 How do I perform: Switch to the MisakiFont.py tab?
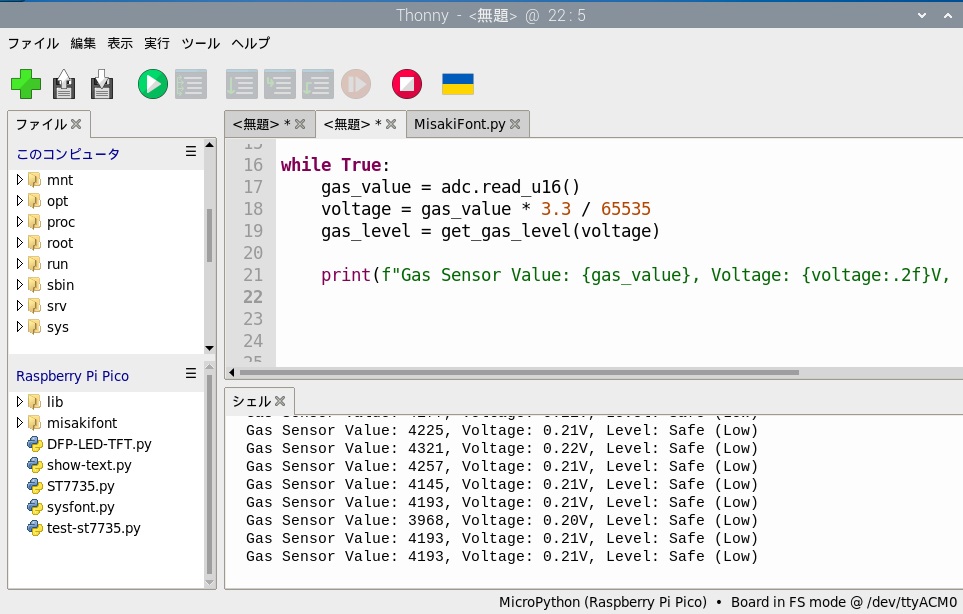pyautogui.click(x=459, y=125)
